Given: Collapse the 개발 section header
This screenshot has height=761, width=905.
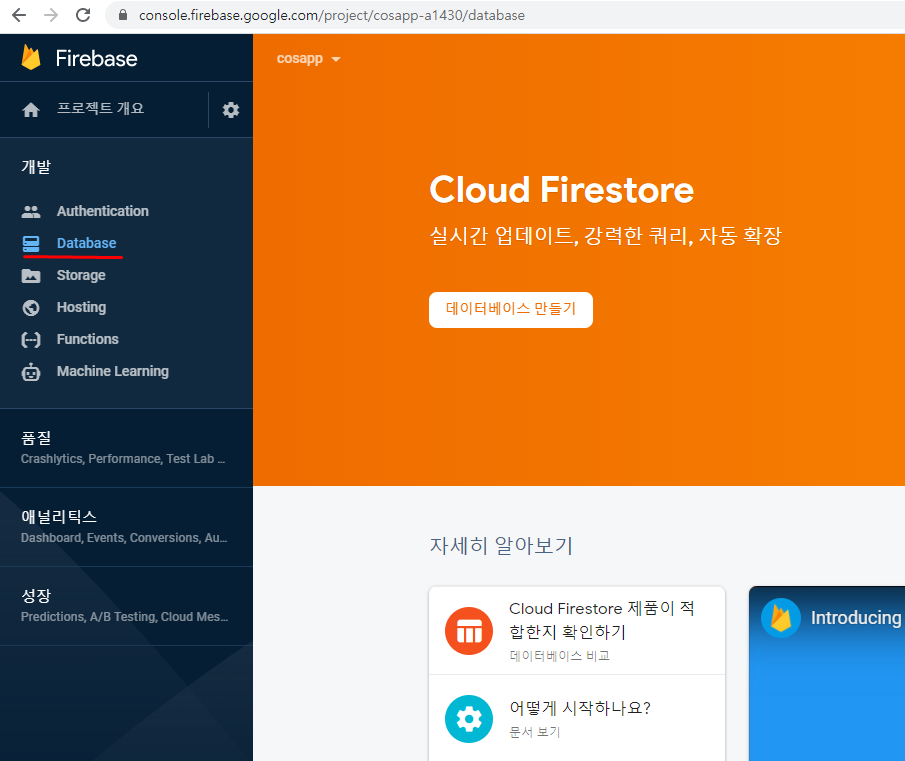Looking at the screenshot, I should [36, 167].
